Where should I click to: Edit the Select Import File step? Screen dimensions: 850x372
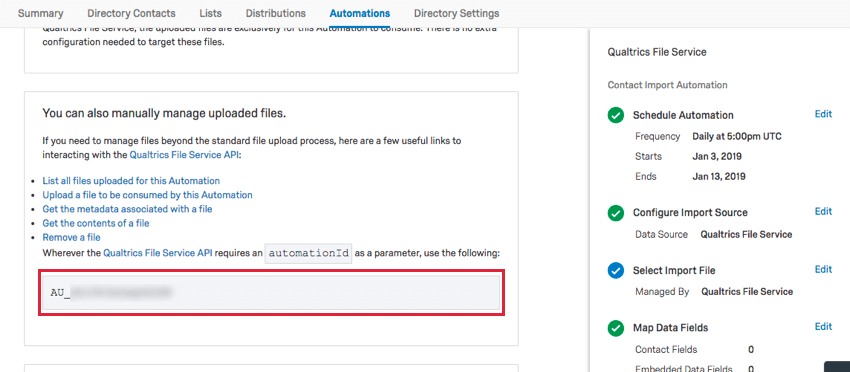(823, 269)
